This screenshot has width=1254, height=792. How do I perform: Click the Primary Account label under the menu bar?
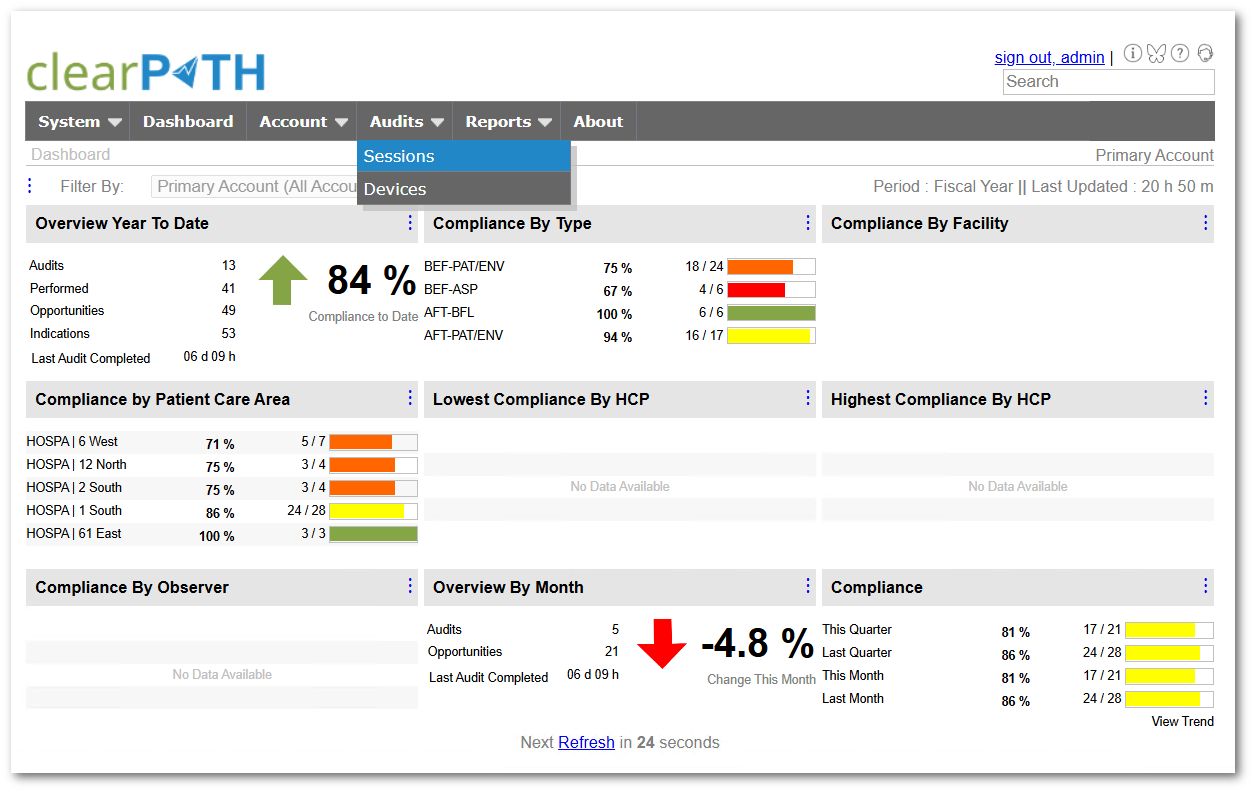[x=1155, y=156]
